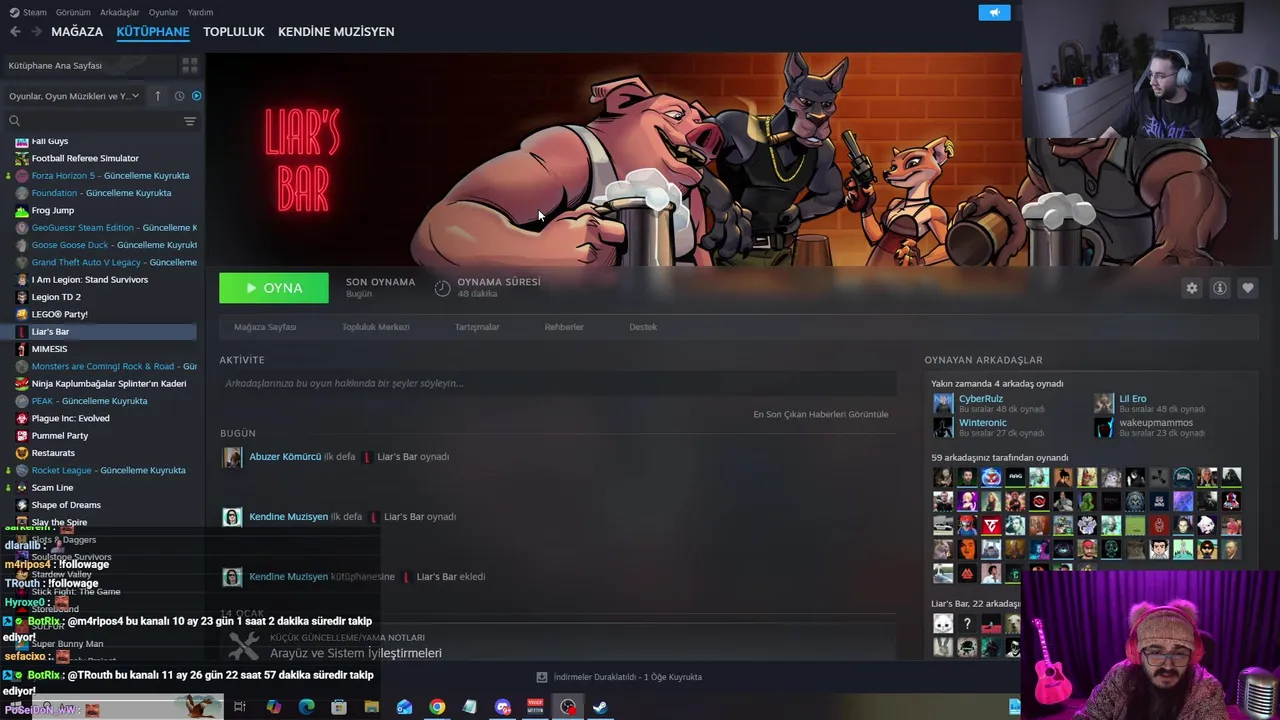Open Topluluk Merkezi link

(x=376, y=327)
